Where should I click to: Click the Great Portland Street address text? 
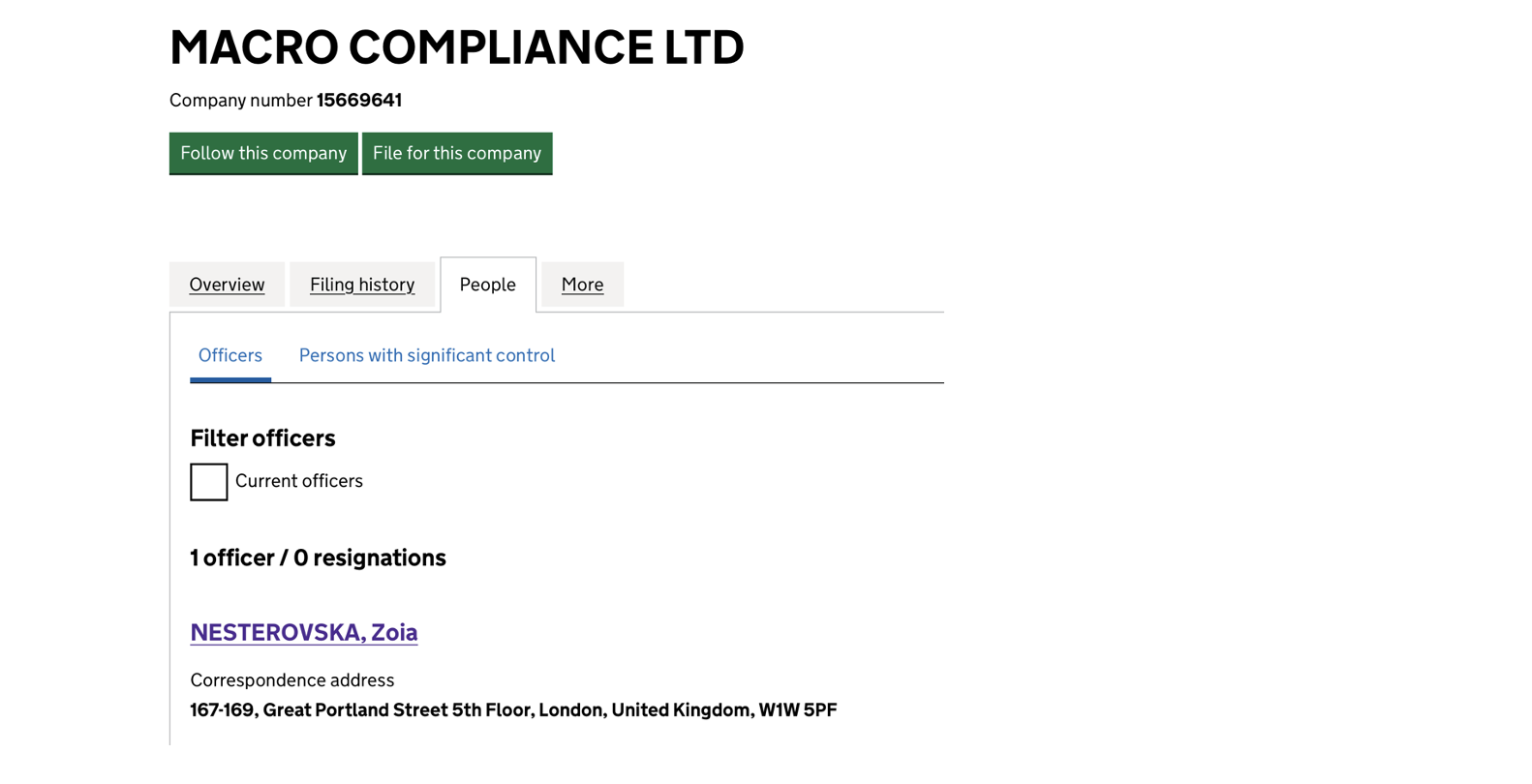[x=354, y=710]
